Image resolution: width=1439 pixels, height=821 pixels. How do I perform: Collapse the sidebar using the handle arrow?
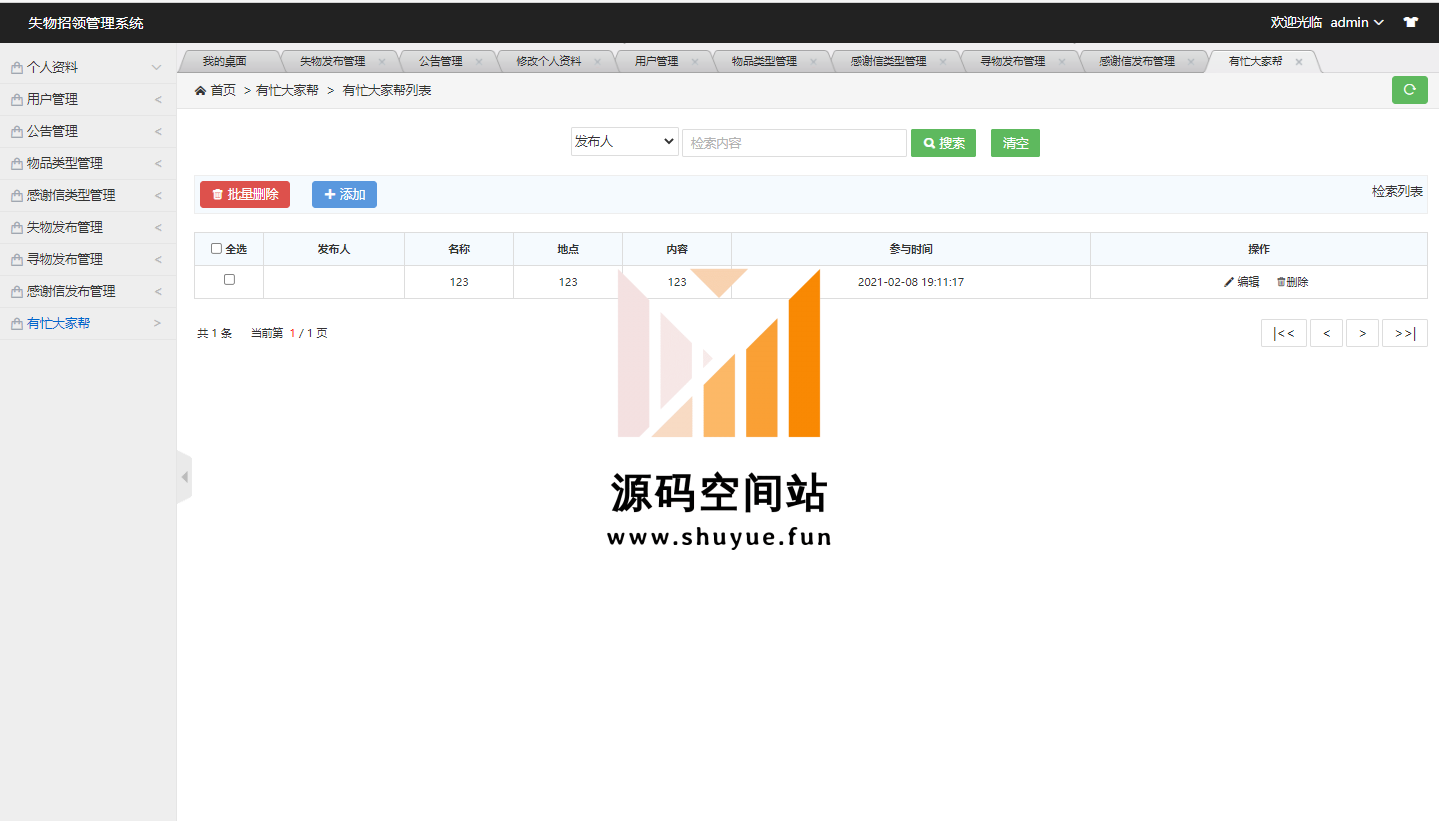(184, 477)
